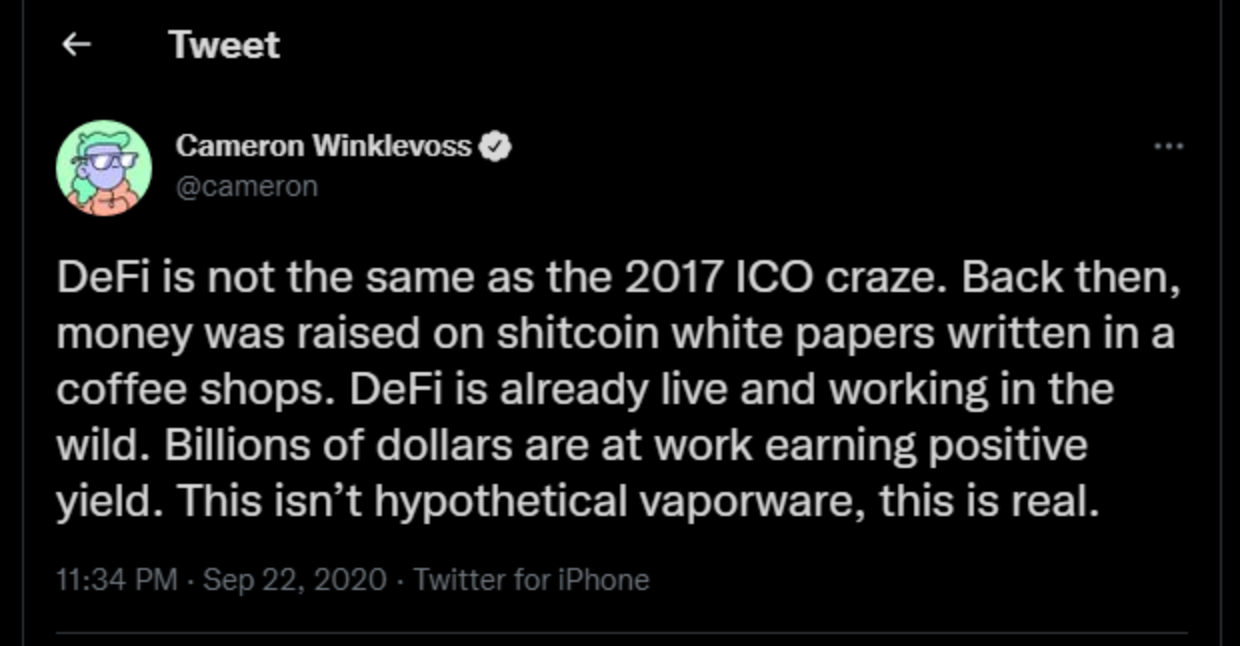The width and height of the screenshot is (1240, 646).
Task: Click the tweet line starting "money was raised"
Action: click(614, 334)
